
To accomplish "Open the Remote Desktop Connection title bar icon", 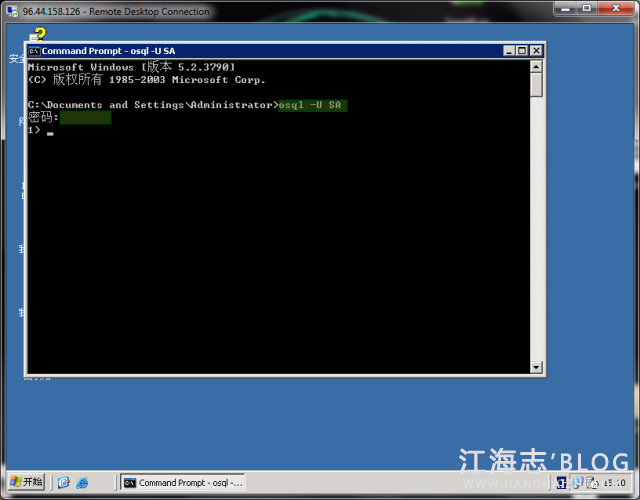I will click(10, 11).
